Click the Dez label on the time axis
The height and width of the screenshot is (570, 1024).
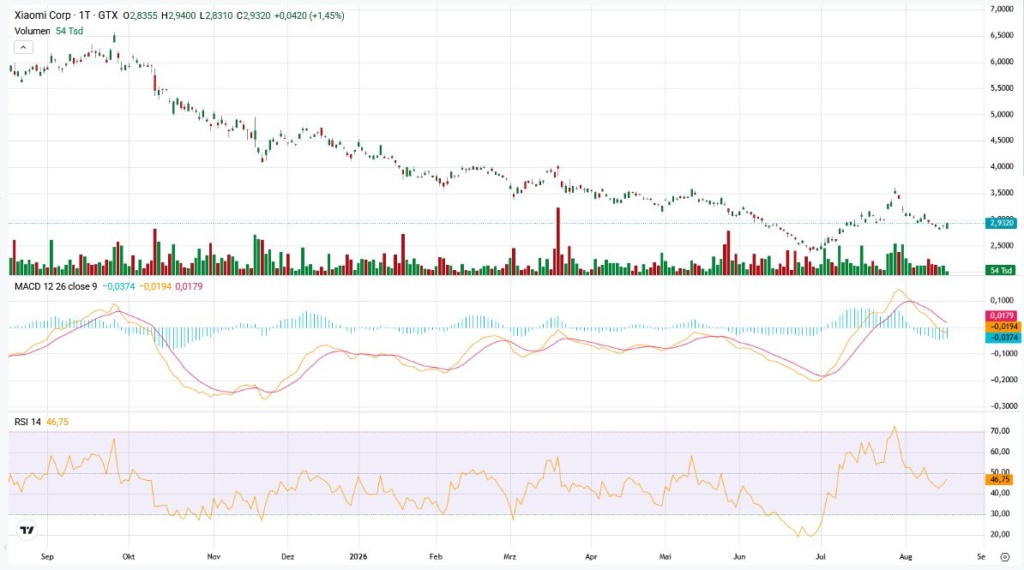tap(288, 557)
